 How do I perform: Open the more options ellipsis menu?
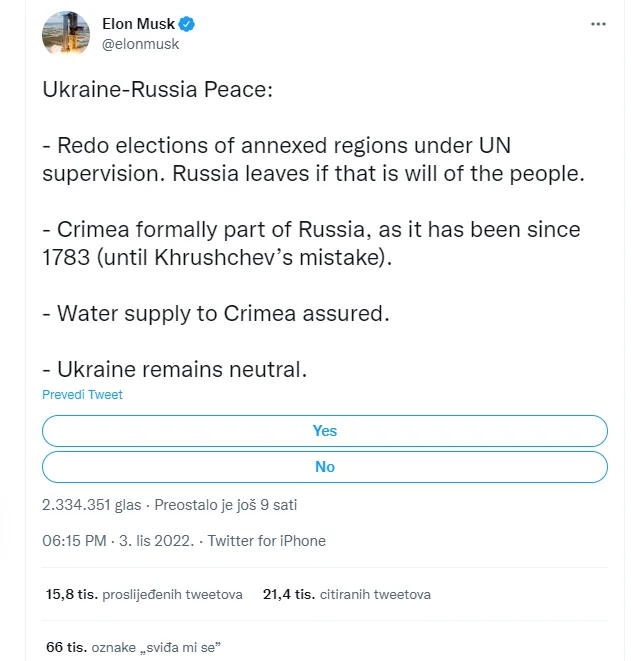[598, 23]
